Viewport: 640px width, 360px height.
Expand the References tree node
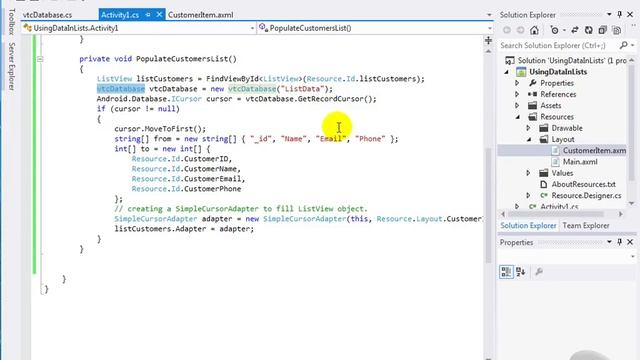[x=517, y=94]
